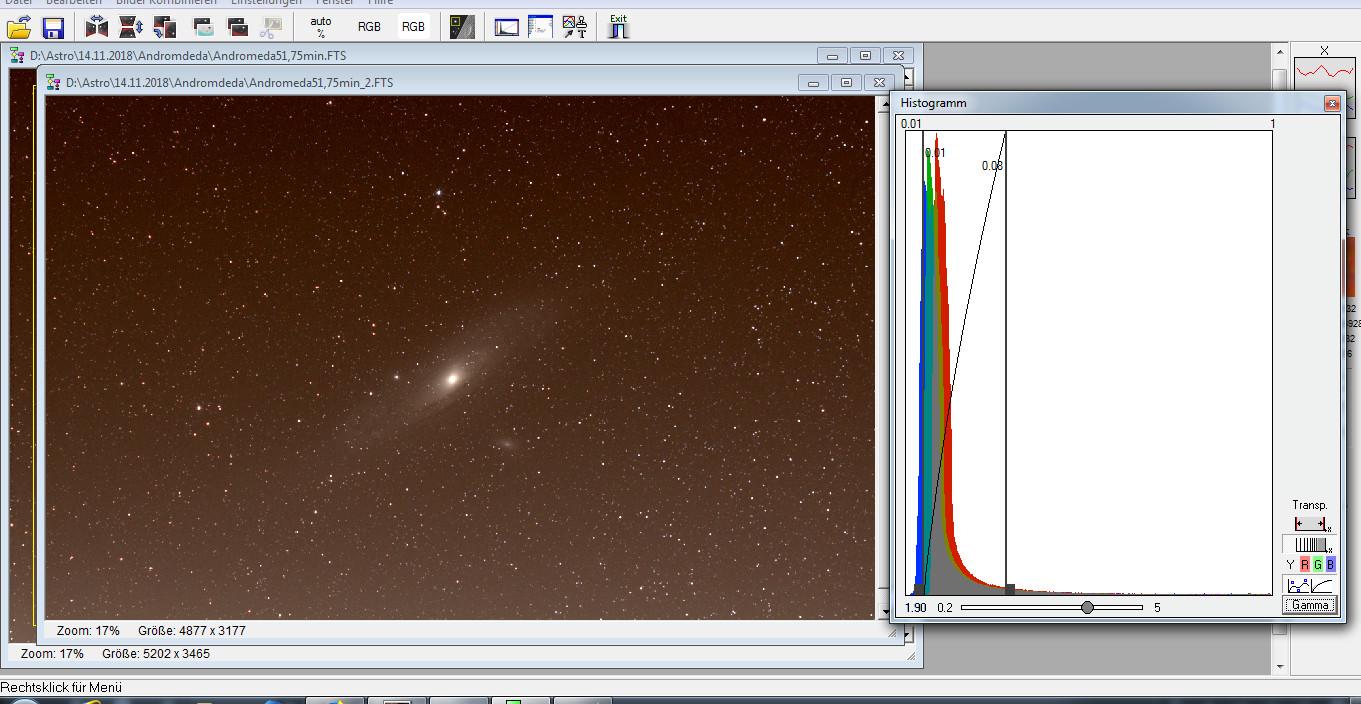This screenshot has height=704, width=1361.
Task: Click the gamma slider thumb in Histogramm
Action: (1087, 607)
